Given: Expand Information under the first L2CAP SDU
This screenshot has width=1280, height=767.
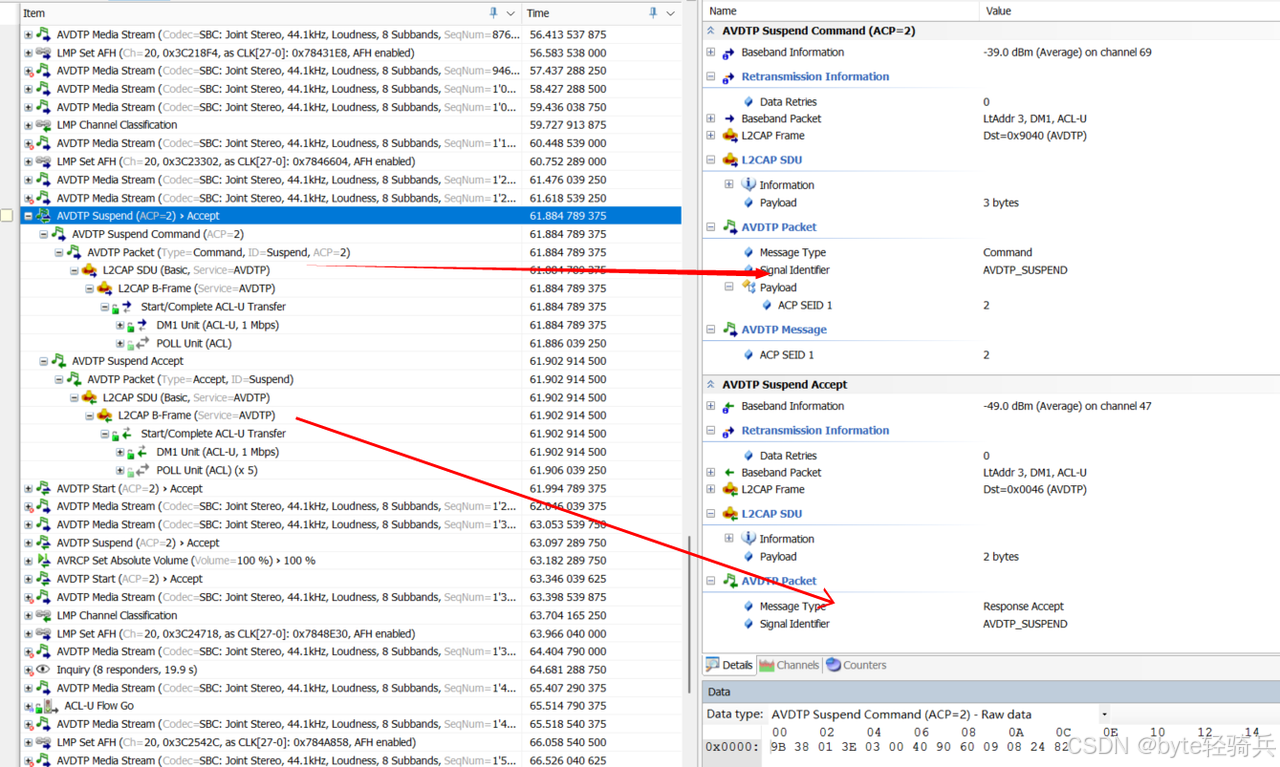Looking at the screenshot, I should point(729,185).
